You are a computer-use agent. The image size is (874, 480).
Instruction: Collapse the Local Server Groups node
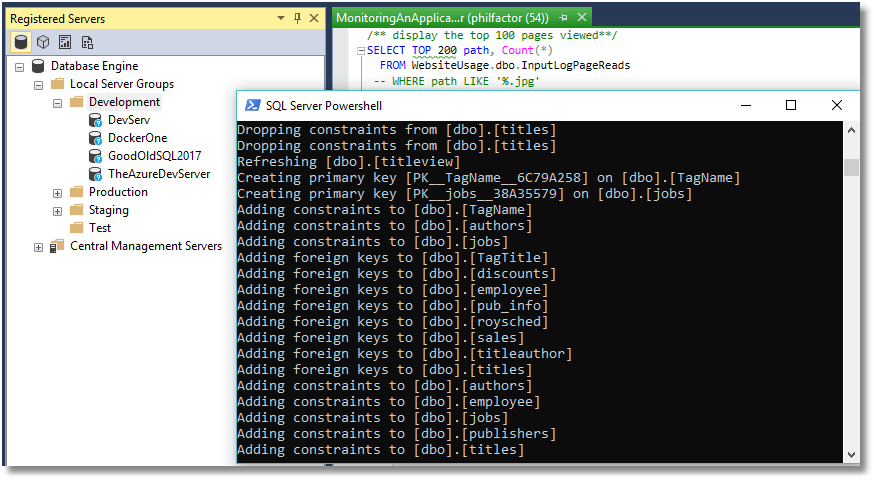point(38,85)
